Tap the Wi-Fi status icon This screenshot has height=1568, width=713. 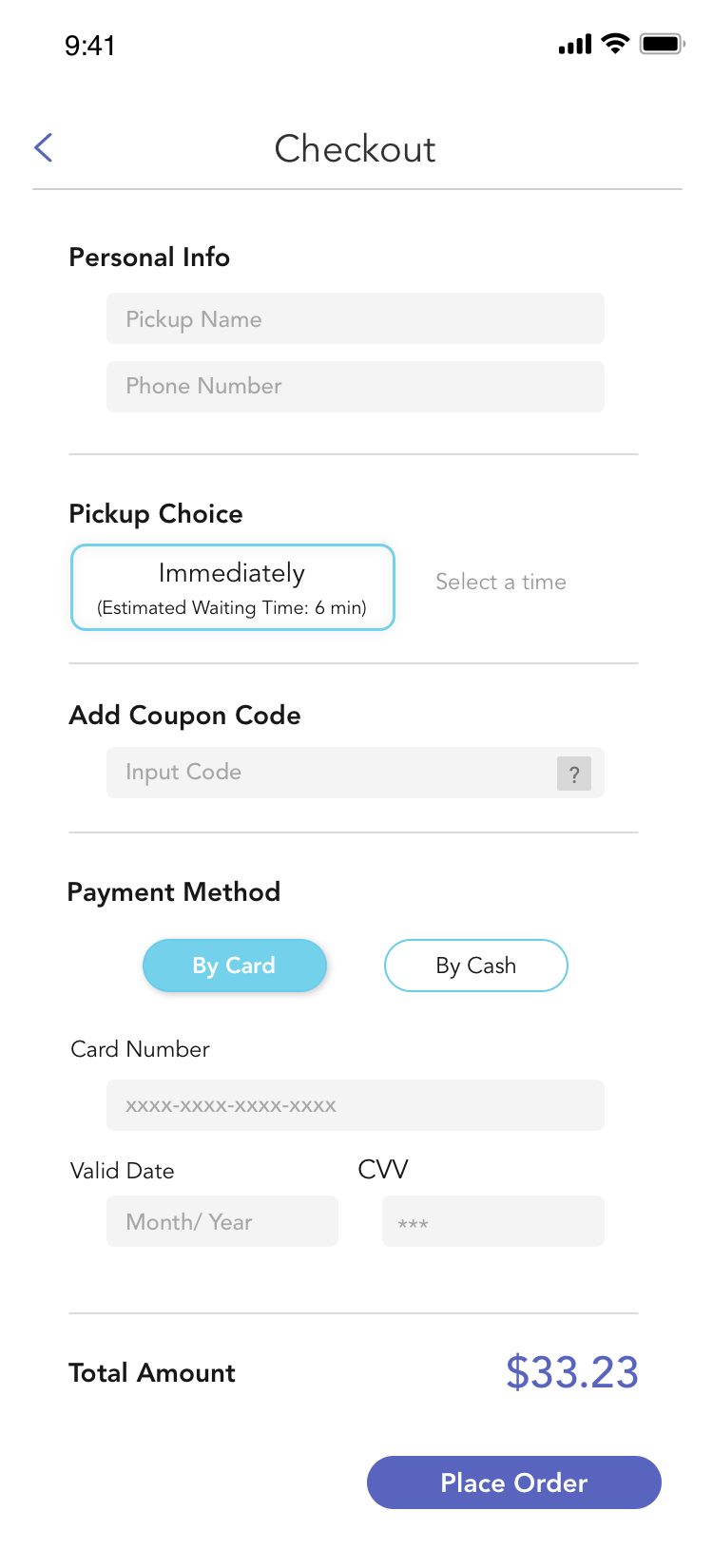616,44
